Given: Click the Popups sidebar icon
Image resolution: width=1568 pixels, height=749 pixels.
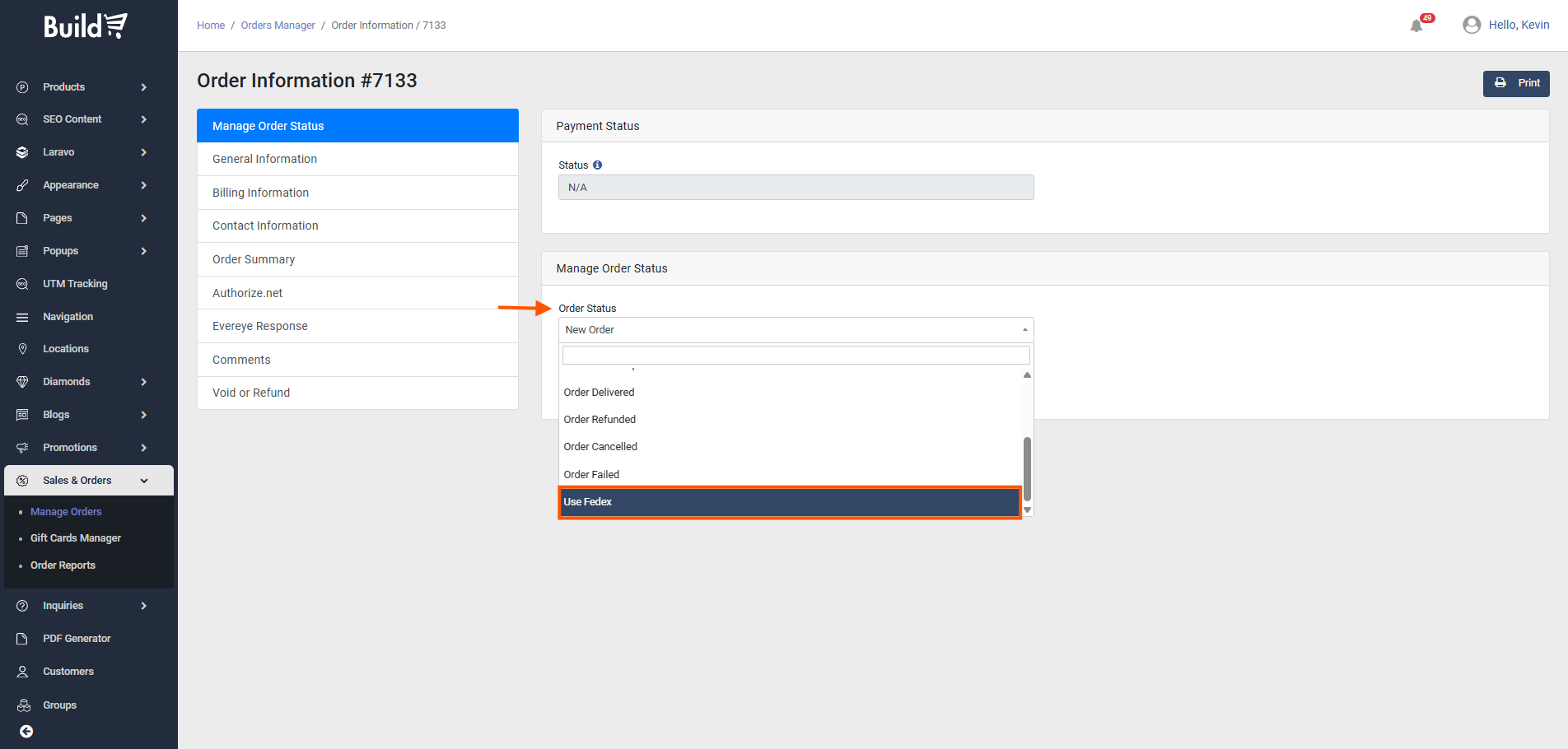Looking at the screenshot, I should [22, 251].
